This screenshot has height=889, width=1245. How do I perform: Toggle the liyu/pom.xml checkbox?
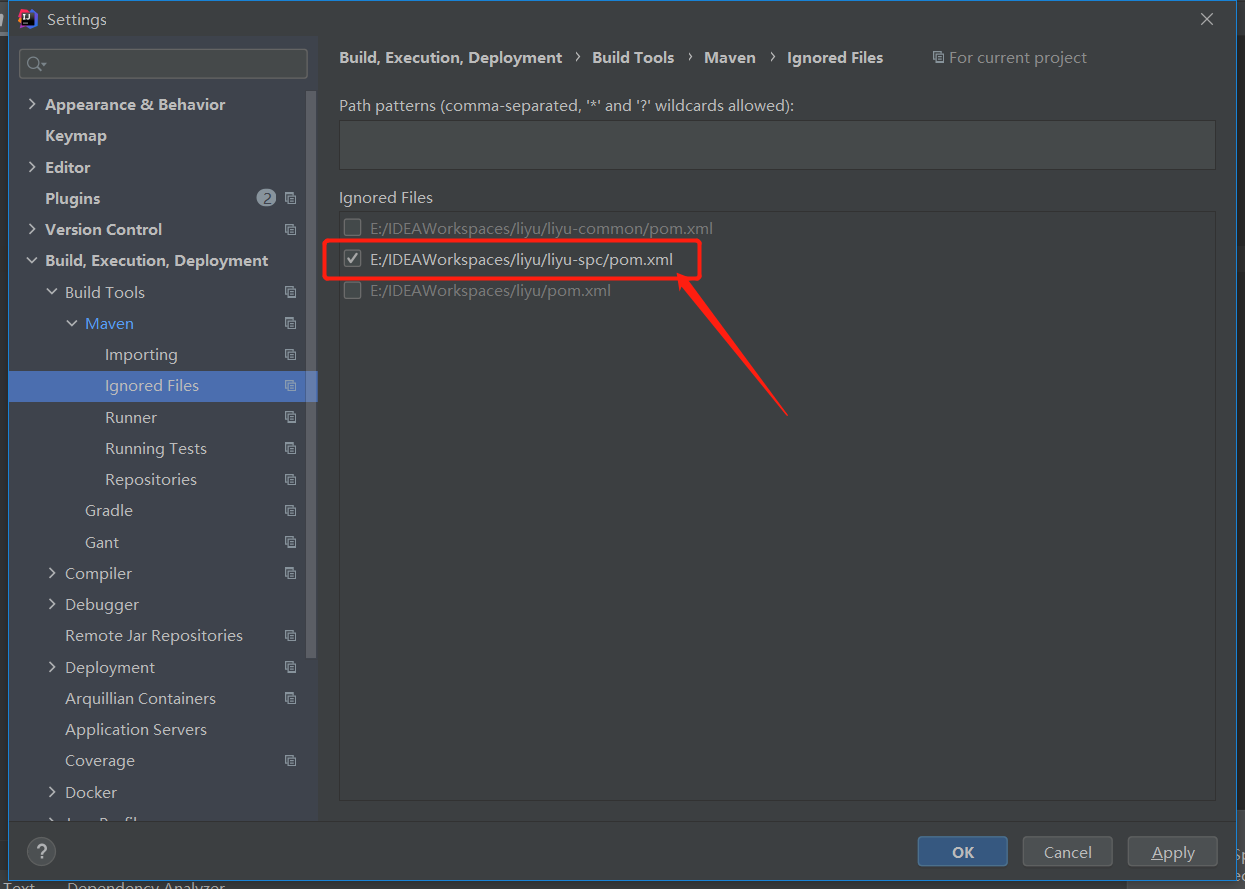pyautogui.click(x=352, y=290)
